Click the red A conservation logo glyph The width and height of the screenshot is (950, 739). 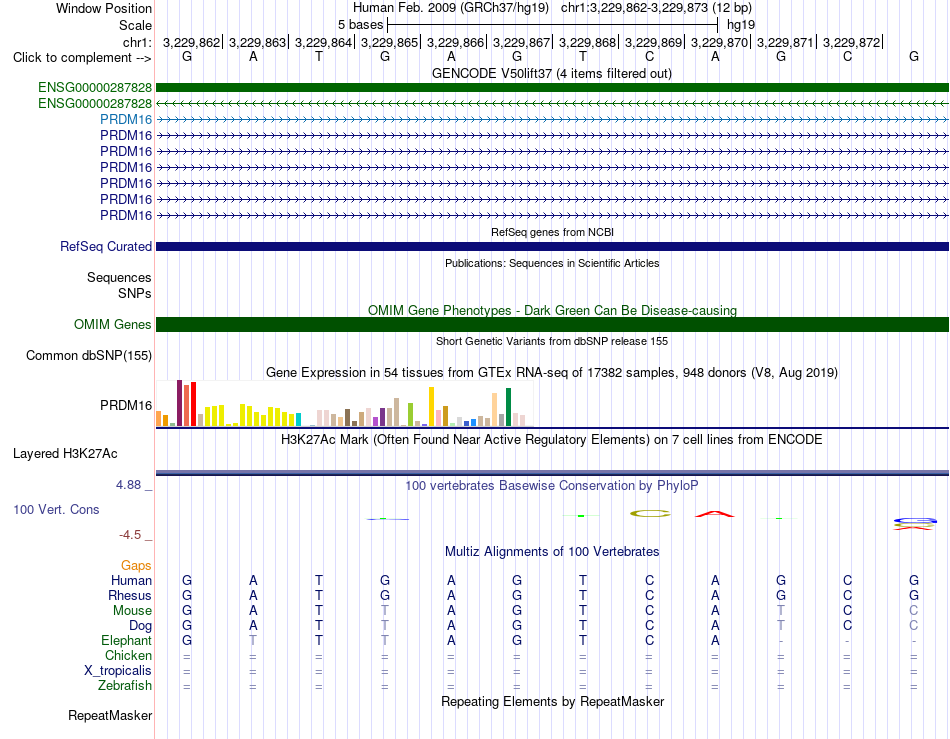click(715, 514)
